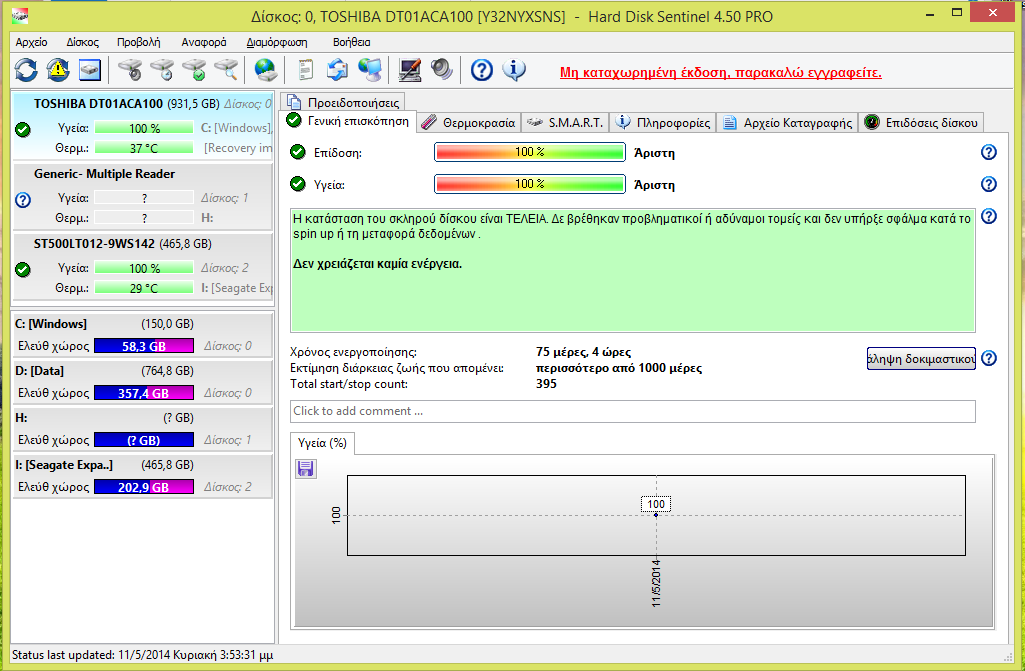
Task: Open the S.M.A.R.T. tab
Action: pos(565,122)
